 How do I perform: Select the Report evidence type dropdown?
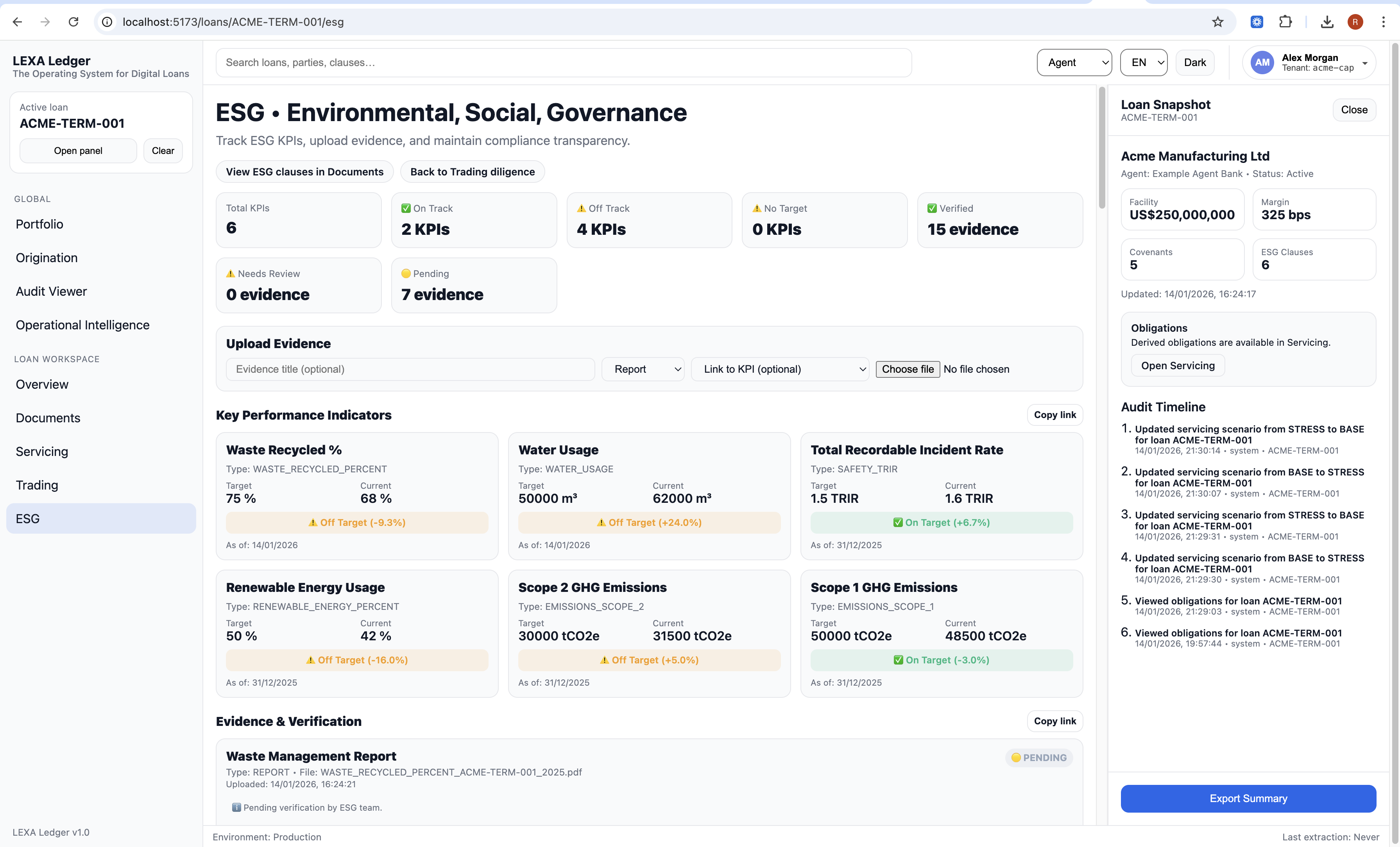pos(643,369)
